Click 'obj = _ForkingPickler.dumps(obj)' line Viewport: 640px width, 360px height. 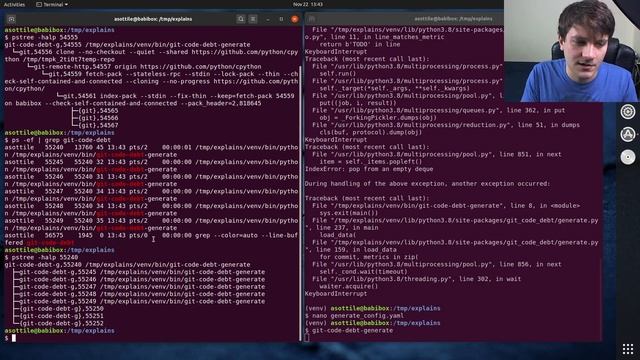click(x=378, y=118)
